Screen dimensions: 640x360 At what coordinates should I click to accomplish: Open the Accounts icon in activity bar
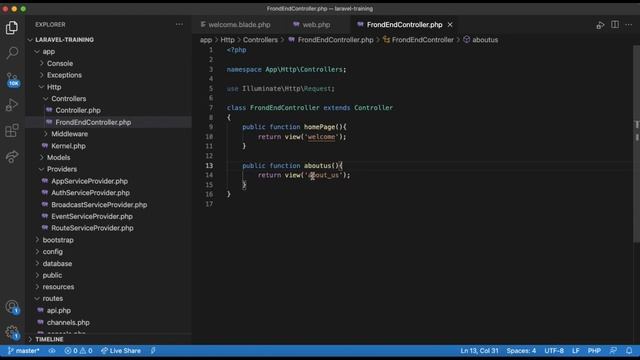tap(12, 307)
